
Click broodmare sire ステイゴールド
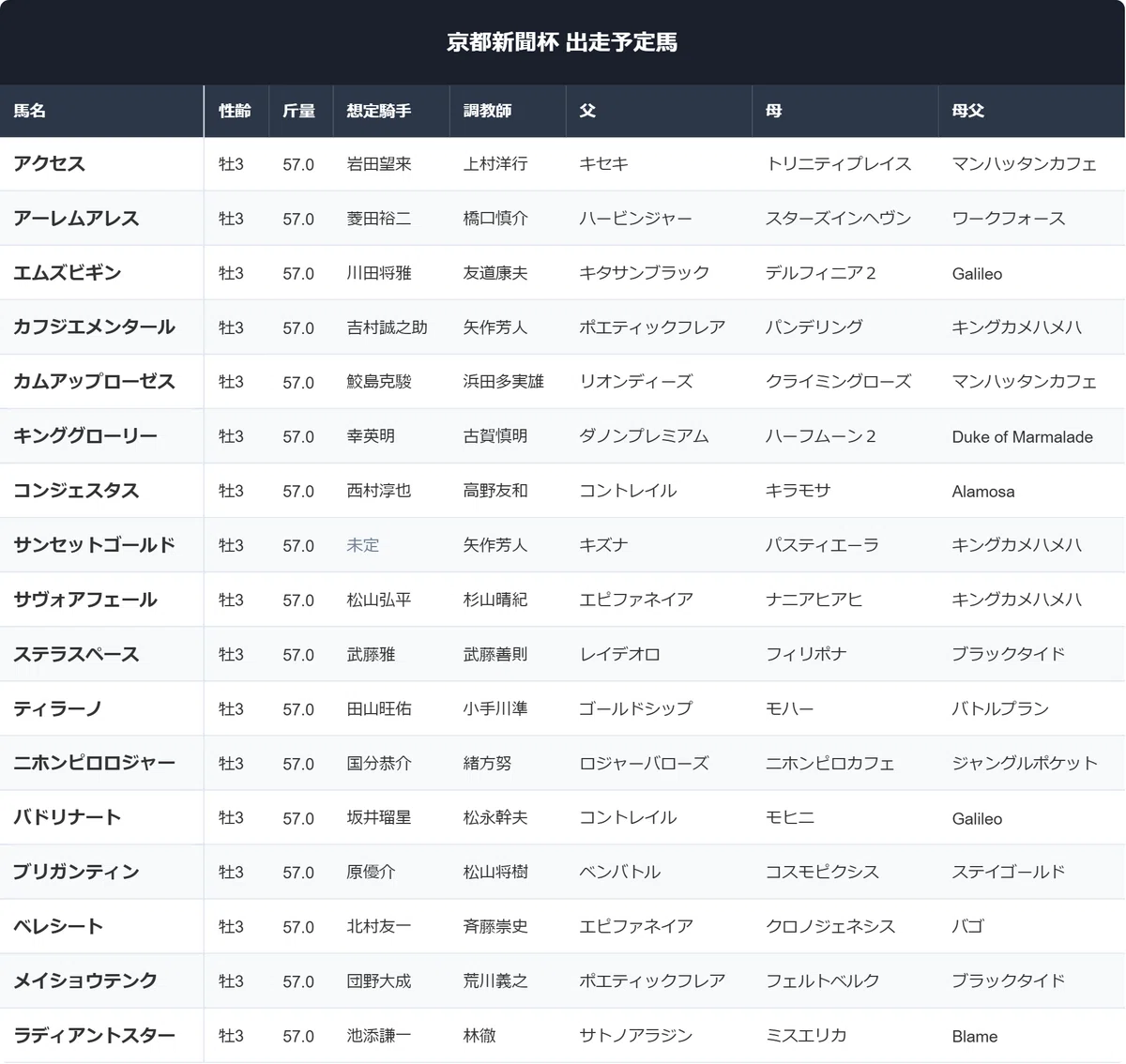click(x=1009, y=872)
